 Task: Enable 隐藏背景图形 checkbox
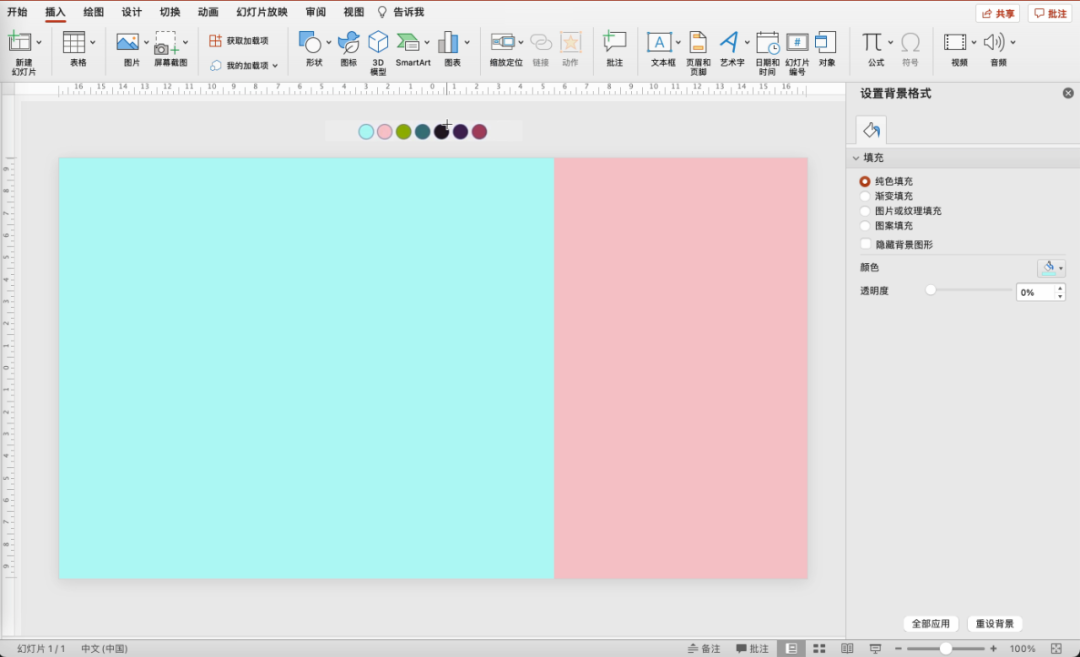click(865, 244)
